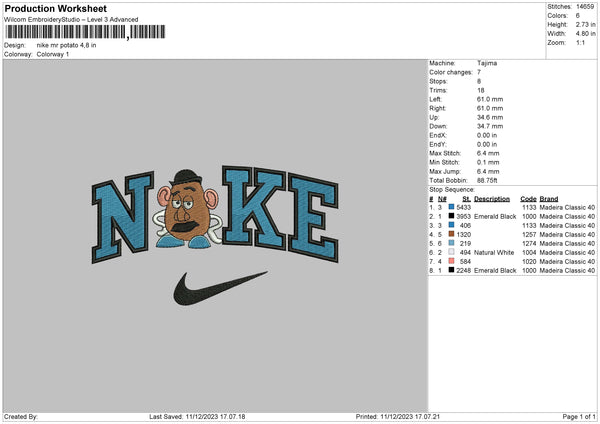Click the Machine value 'Tajima'
The image size is (600, 424).
click(487, 63)
